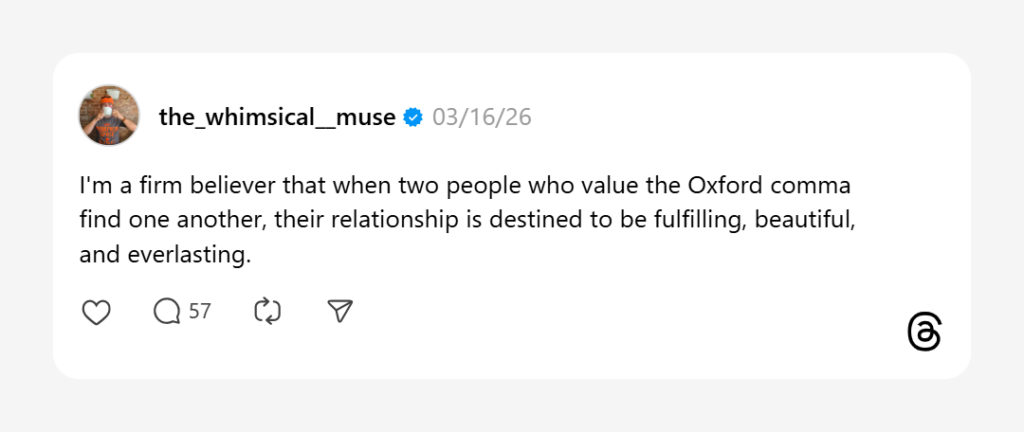Open the author's profile picture

tap(109, 115)
